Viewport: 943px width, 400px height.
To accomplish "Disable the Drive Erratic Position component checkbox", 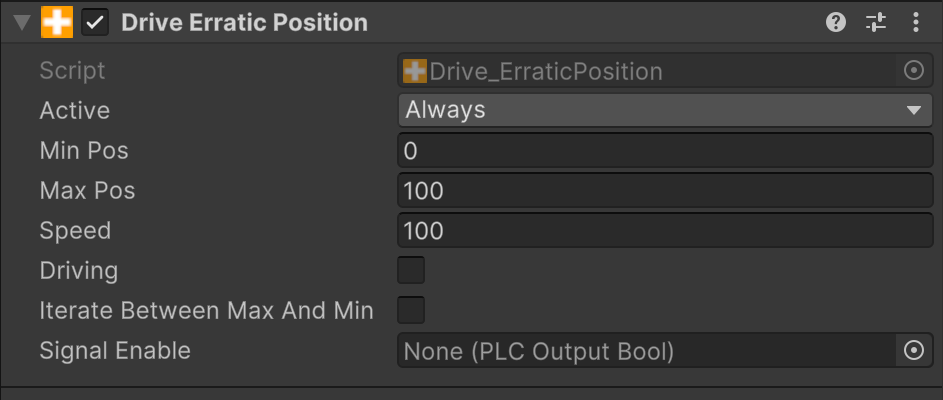I will pyautogui.click(x=95, y=23).
